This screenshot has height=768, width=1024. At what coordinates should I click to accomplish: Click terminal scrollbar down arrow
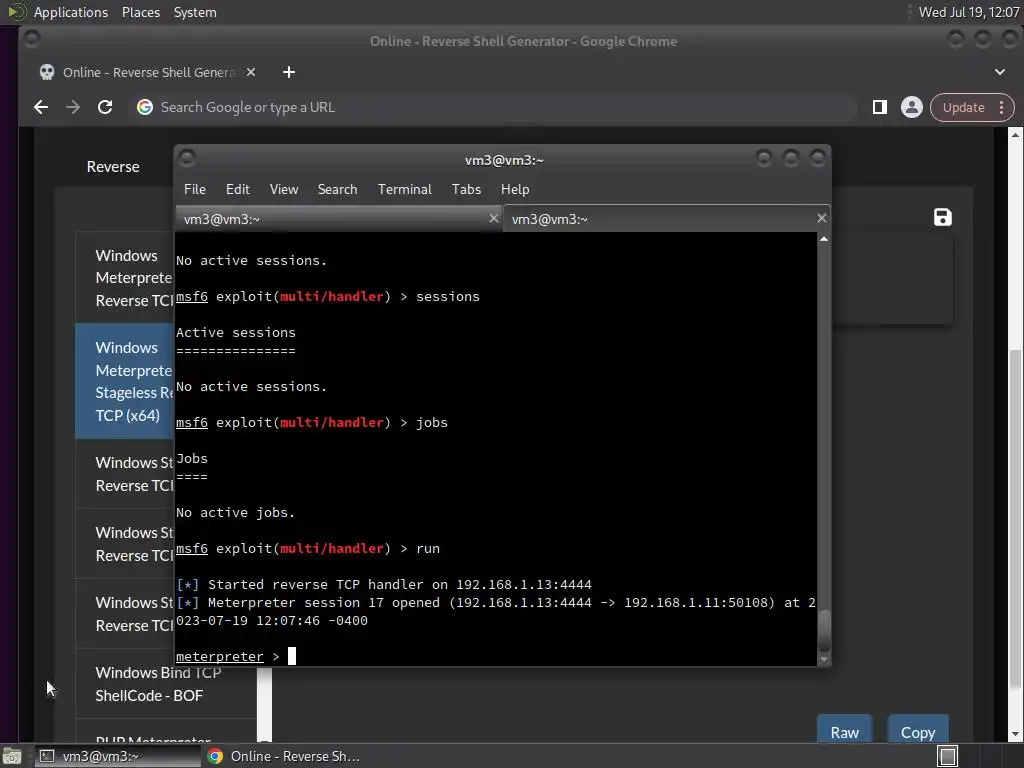pyautogui.click(x=824, y=660)
